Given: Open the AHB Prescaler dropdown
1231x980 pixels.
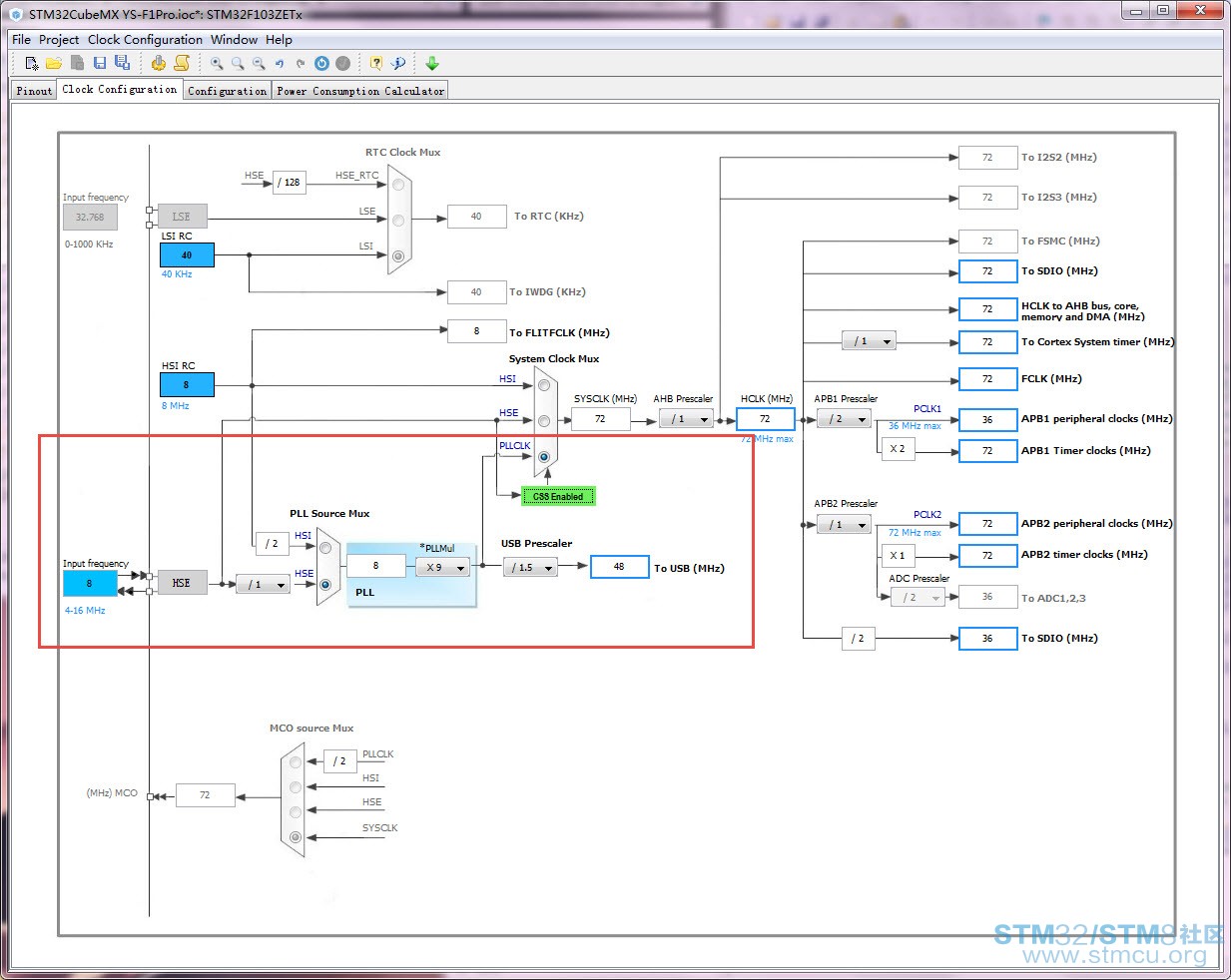Looking at the screenshot, I should click(x=686, y=419).
